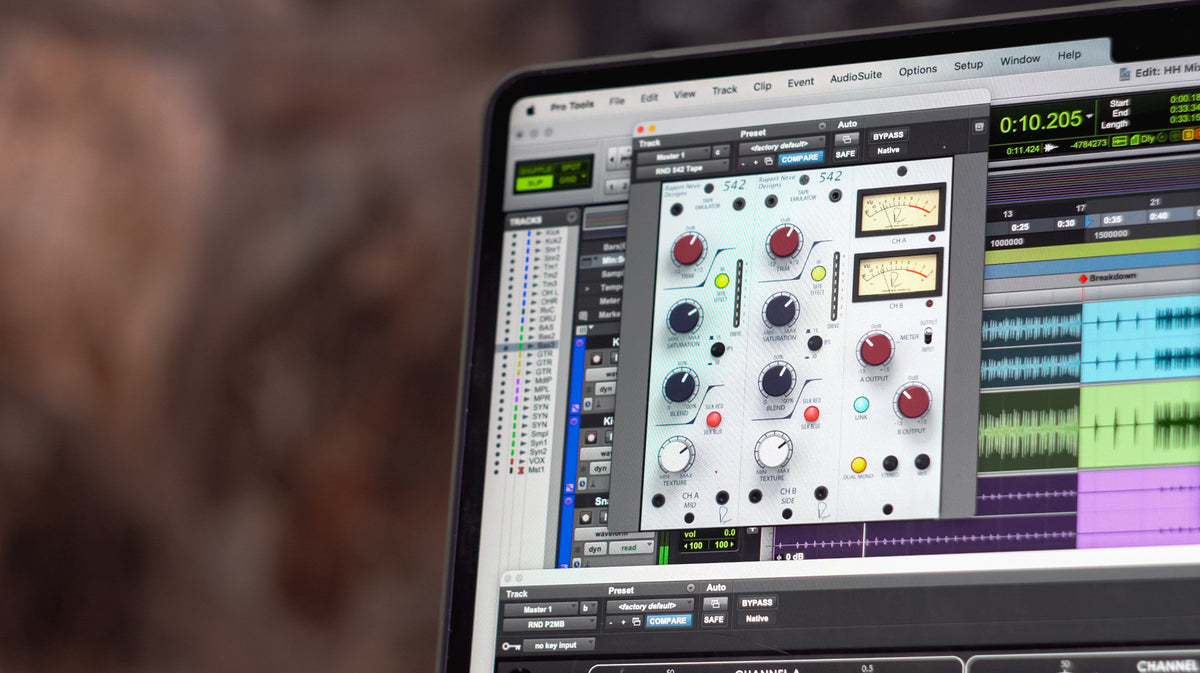Click the settings copy icon beside COMPARE in 542 plugin

[768, 160]
